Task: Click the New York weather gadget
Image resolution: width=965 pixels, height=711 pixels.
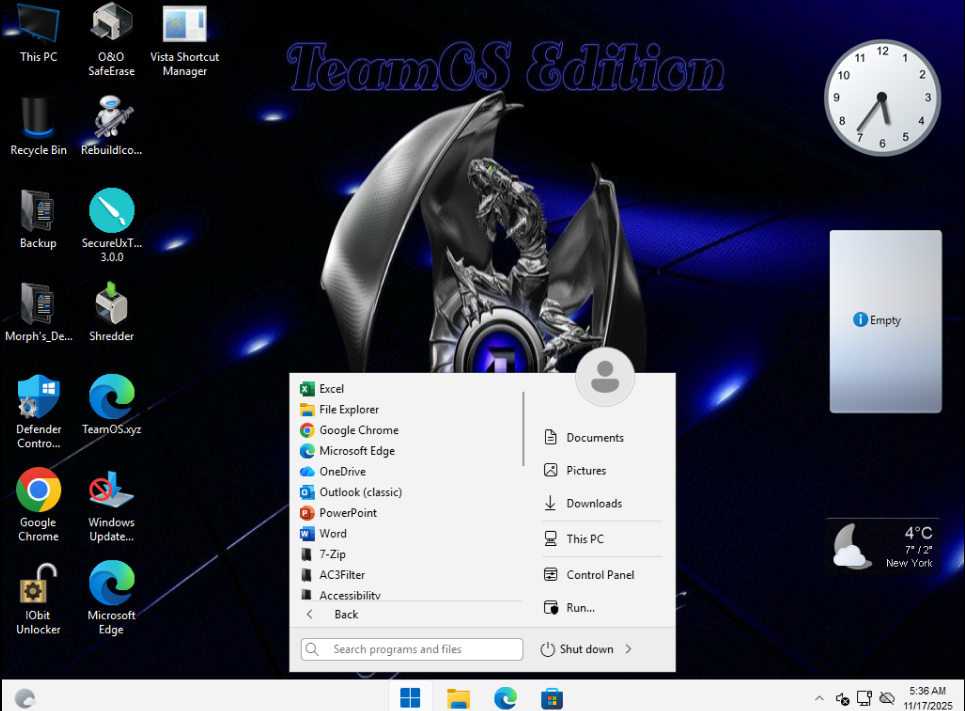Action: pyautogui.click(x=882, y=545)
